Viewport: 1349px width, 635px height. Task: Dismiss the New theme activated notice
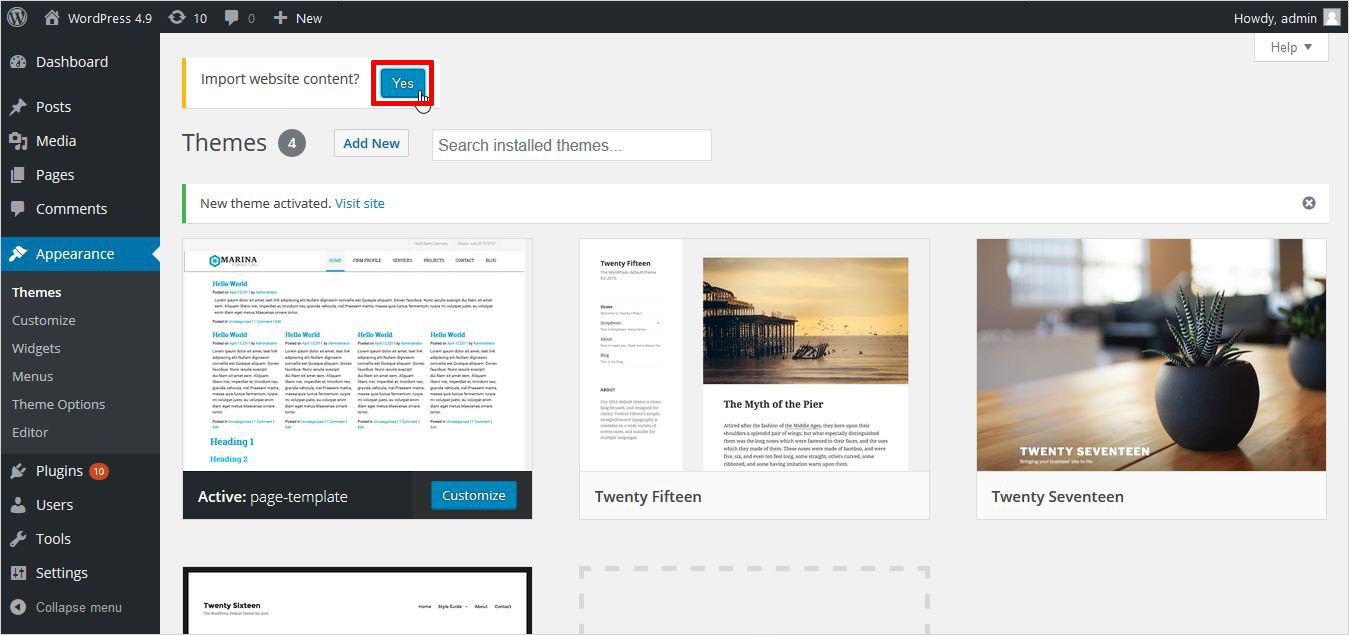coord(1308,203)
